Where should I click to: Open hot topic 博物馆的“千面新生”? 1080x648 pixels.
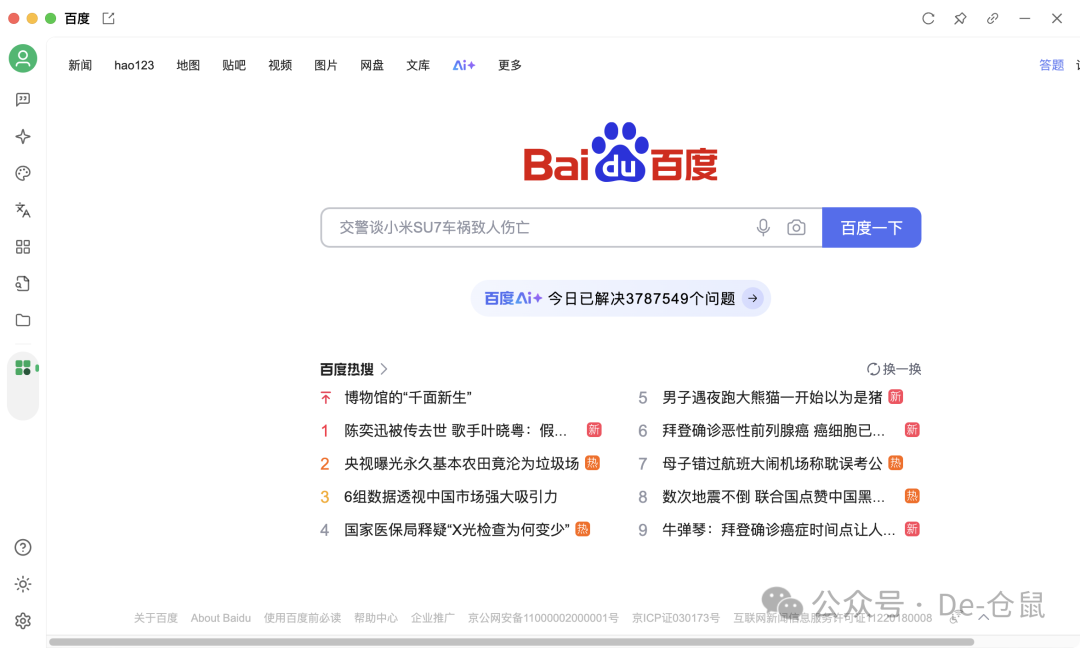click(x=408, y=397)
